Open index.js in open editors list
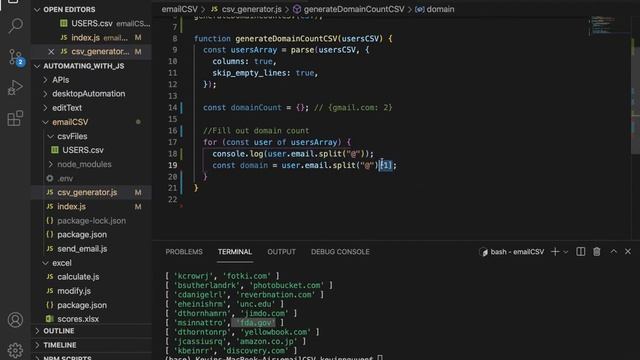The height and width of the screenshot is (360, 640). (x=91, y=38)
